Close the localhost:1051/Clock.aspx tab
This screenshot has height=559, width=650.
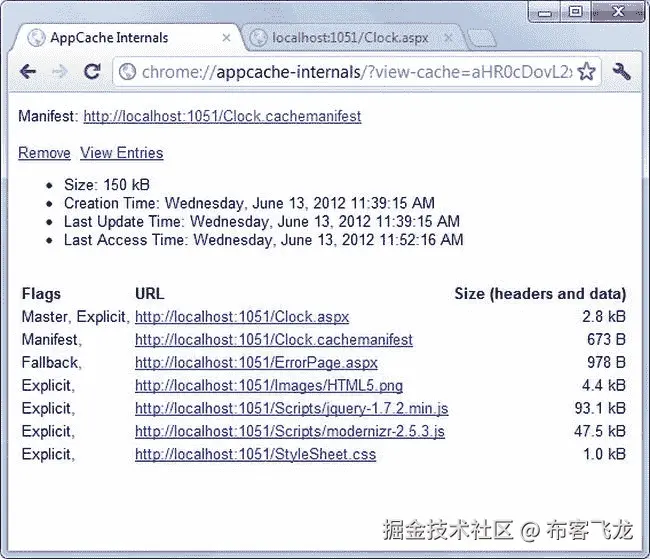click(x=448, y=38)
